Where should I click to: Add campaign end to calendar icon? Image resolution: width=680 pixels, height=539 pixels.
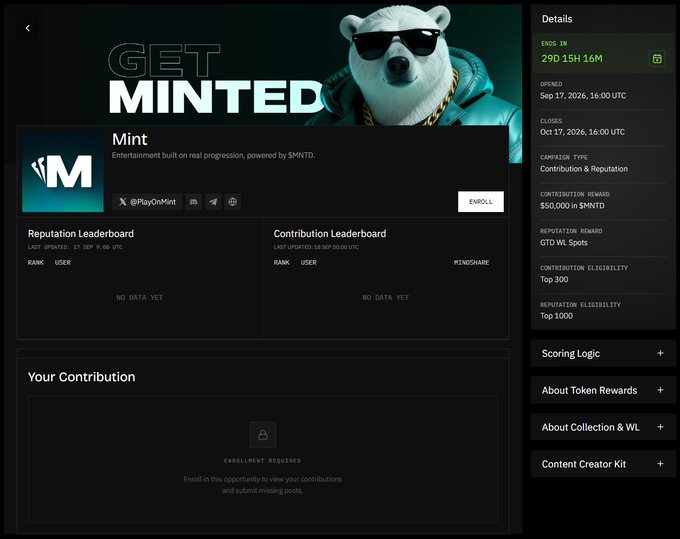(x=657, y=58)
